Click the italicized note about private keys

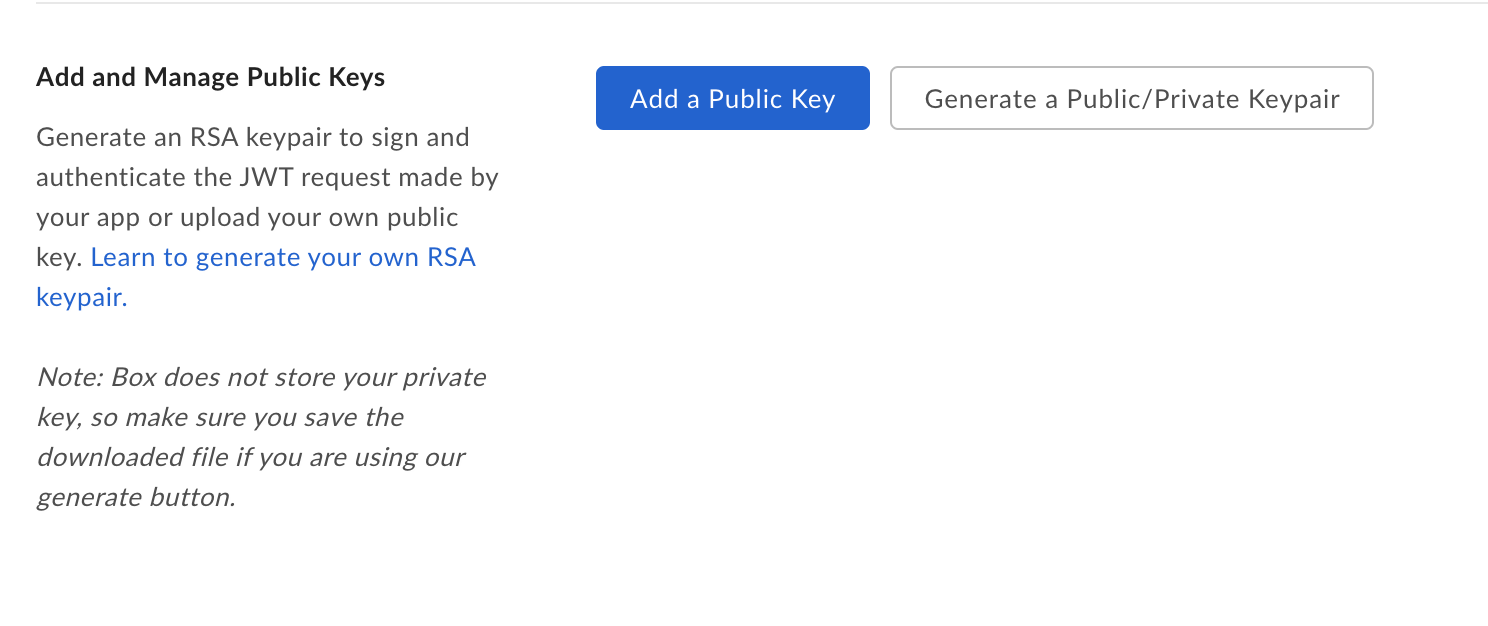coord(260,437)
